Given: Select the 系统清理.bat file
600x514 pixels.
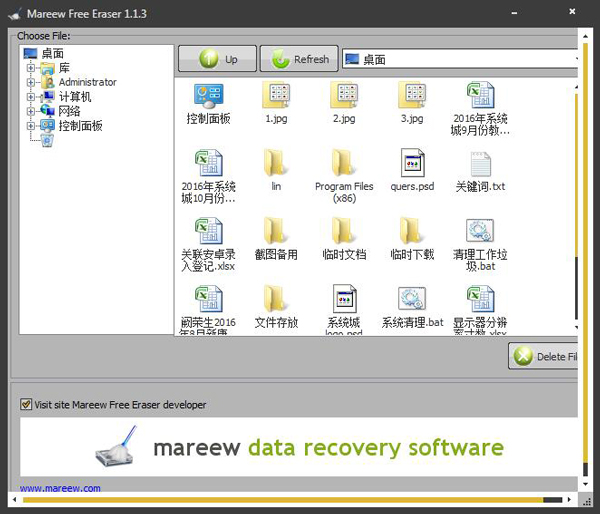Looking at the screenshot, I should (x=412, y=307).
